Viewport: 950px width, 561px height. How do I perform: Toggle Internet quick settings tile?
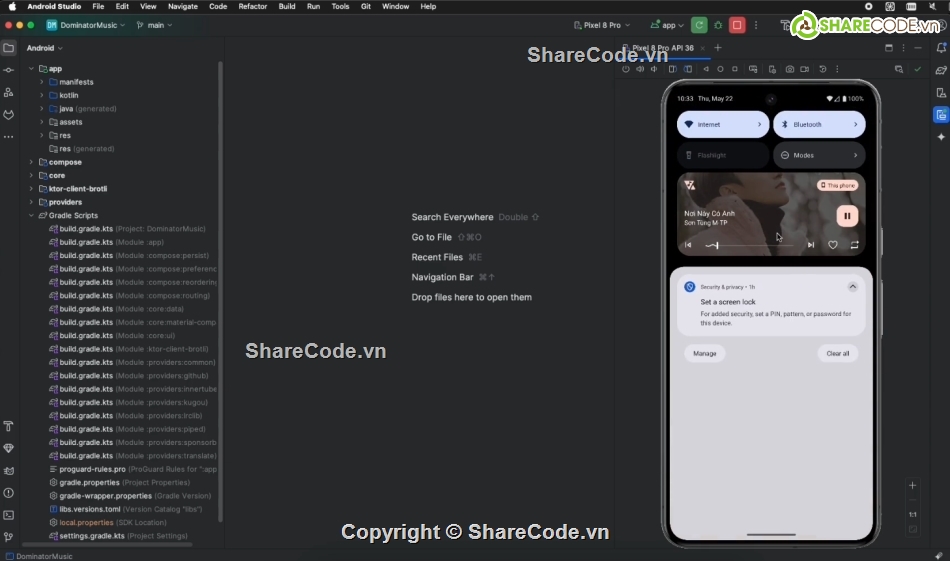coord(723,124)
